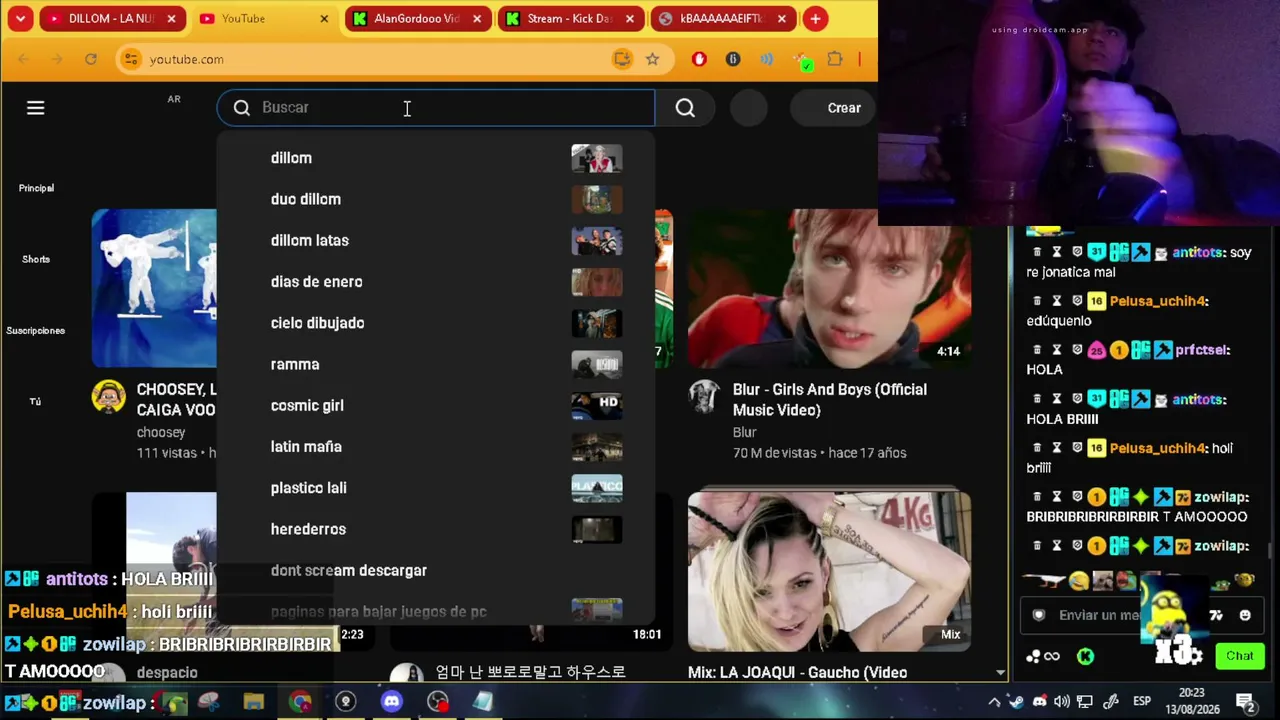This screenshot has height=720, width=1280.
Task: Click the blue sound waves extension icon
Action: pos(766,59)
